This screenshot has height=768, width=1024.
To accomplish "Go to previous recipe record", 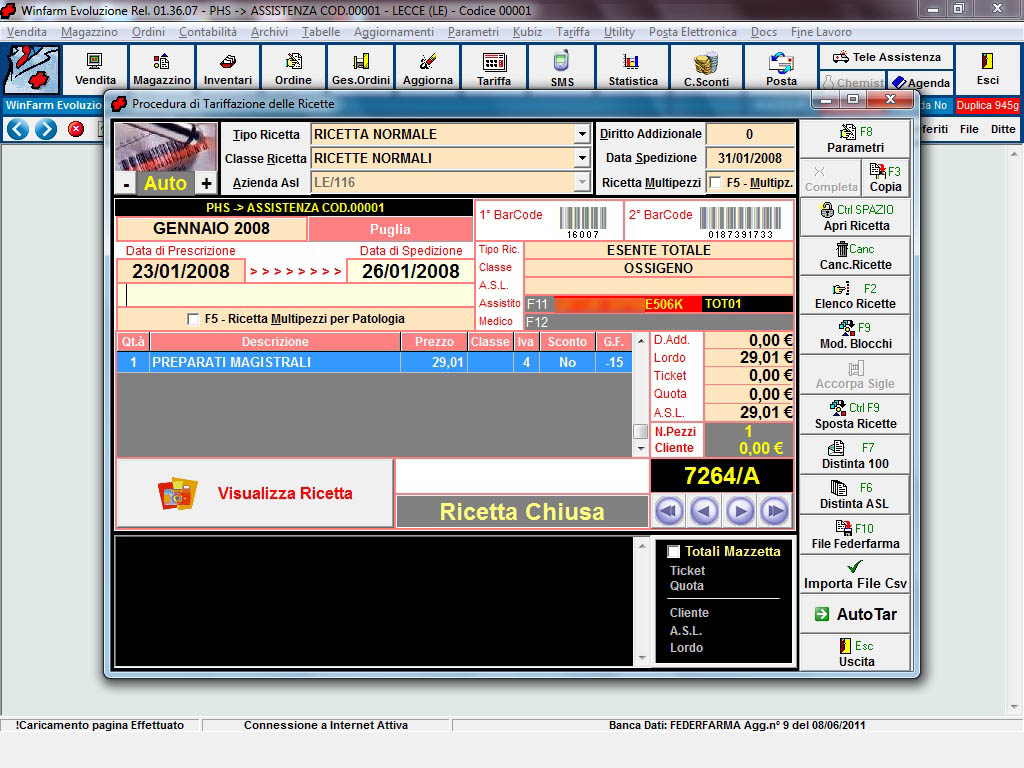I will point(704,511).
